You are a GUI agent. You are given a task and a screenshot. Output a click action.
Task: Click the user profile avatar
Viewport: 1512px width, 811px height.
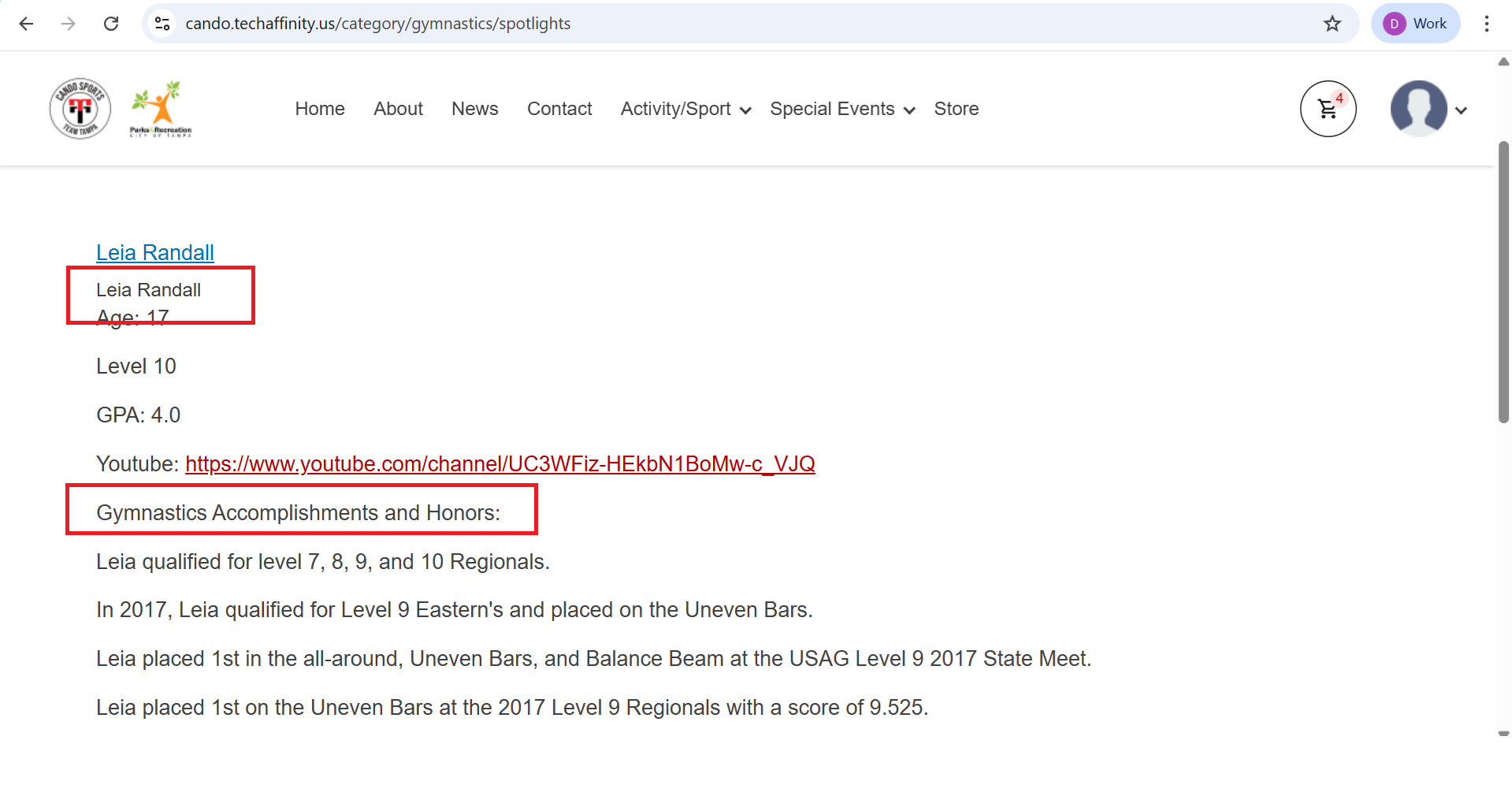click(x=1418, y=109)
